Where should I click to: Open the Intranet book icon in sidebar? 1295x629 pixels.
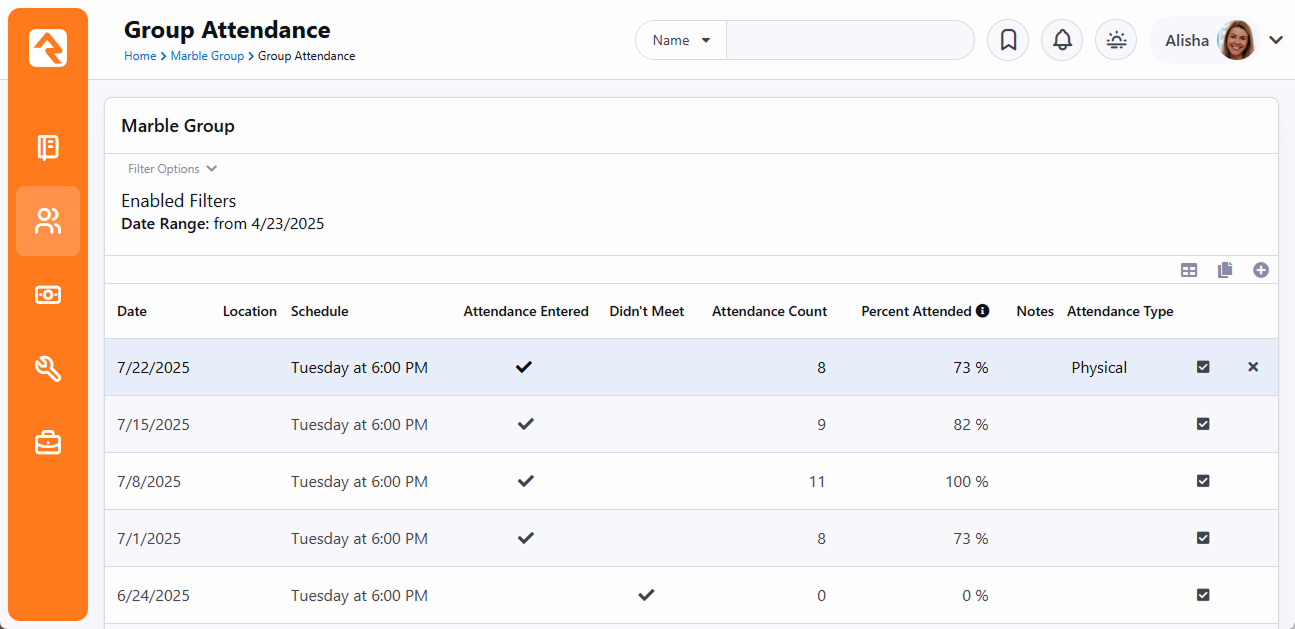tap(48, 148)
